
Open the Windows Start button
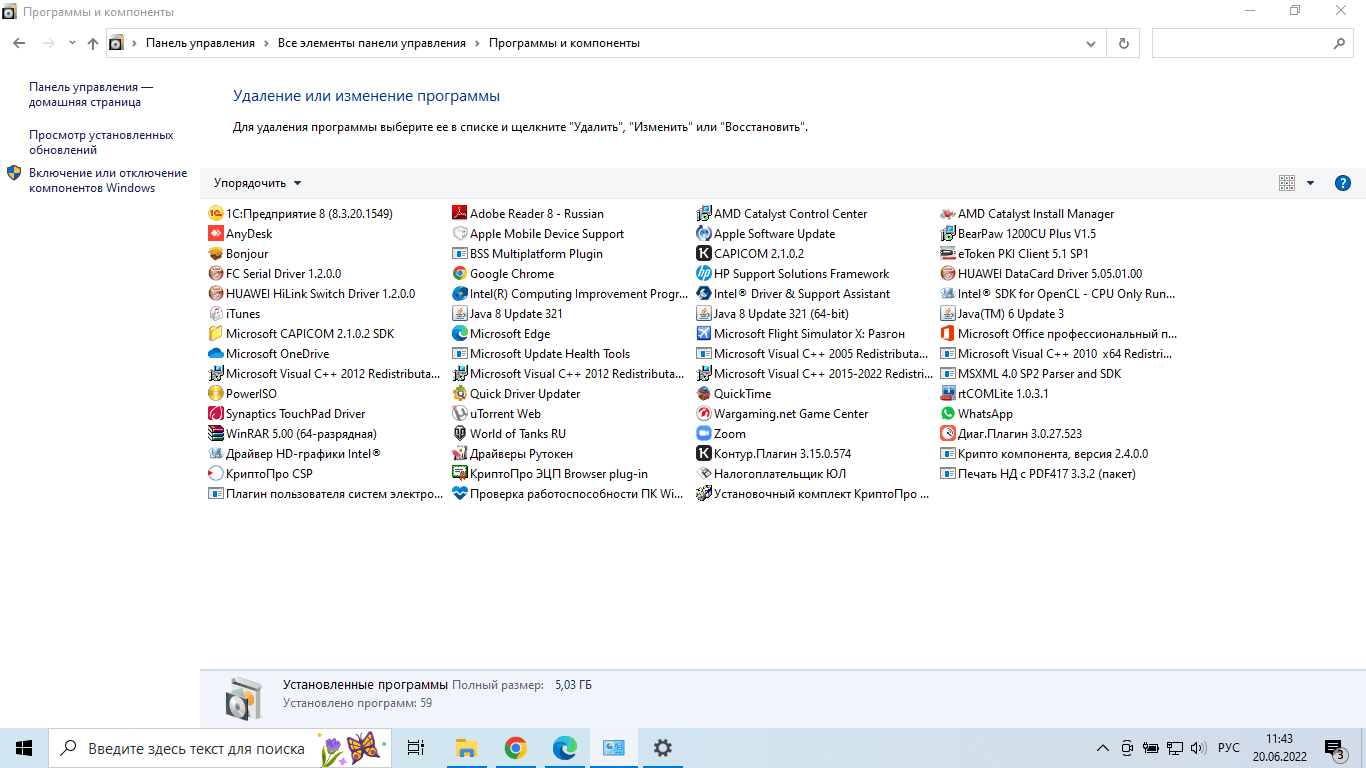pyautogui.click(x=24, y=748)
